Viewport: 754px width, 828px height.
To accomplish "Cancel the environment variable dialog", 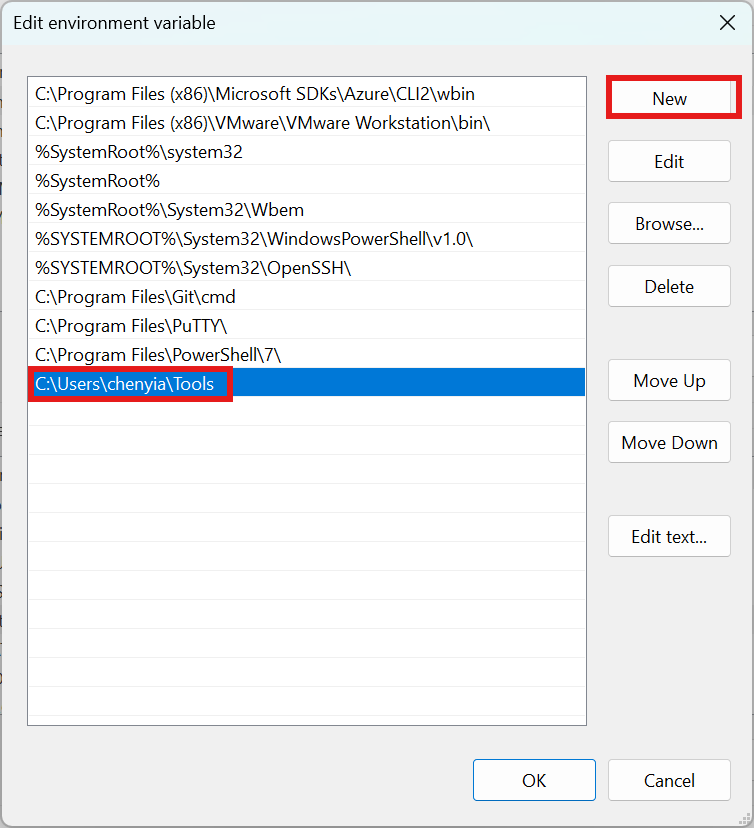I will 669,780.
